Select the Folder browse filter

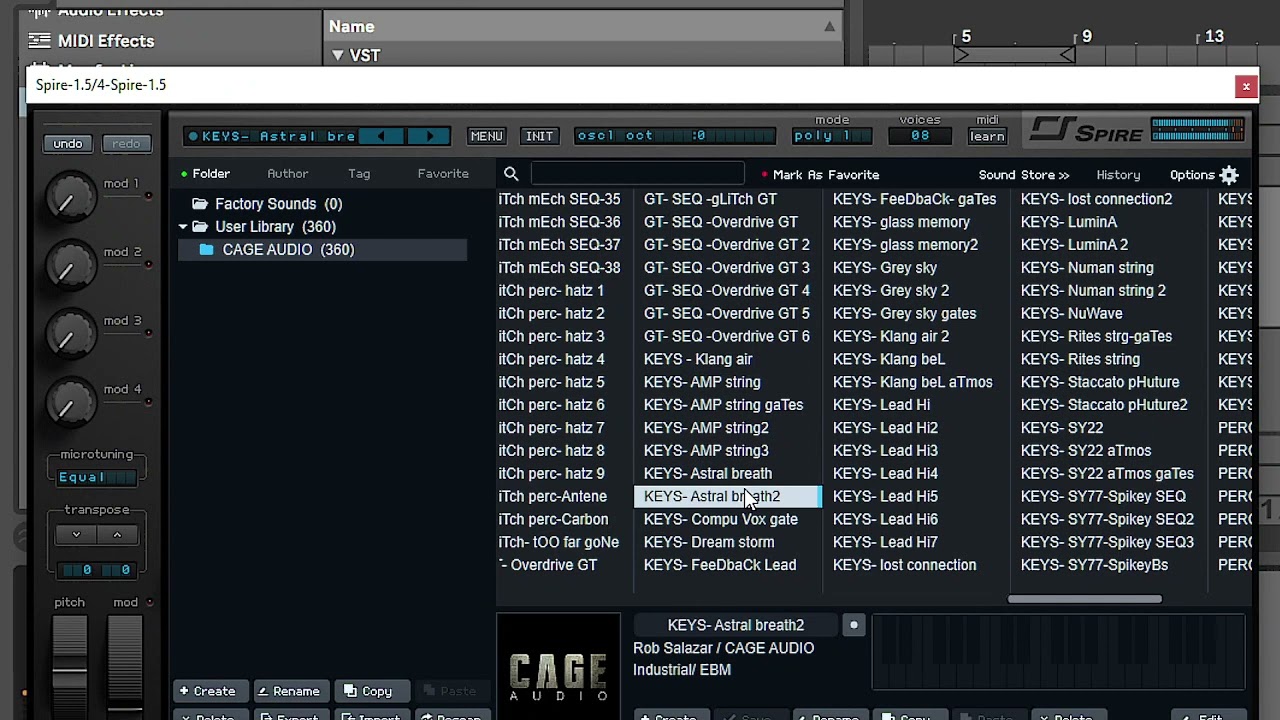coord(206,174)
